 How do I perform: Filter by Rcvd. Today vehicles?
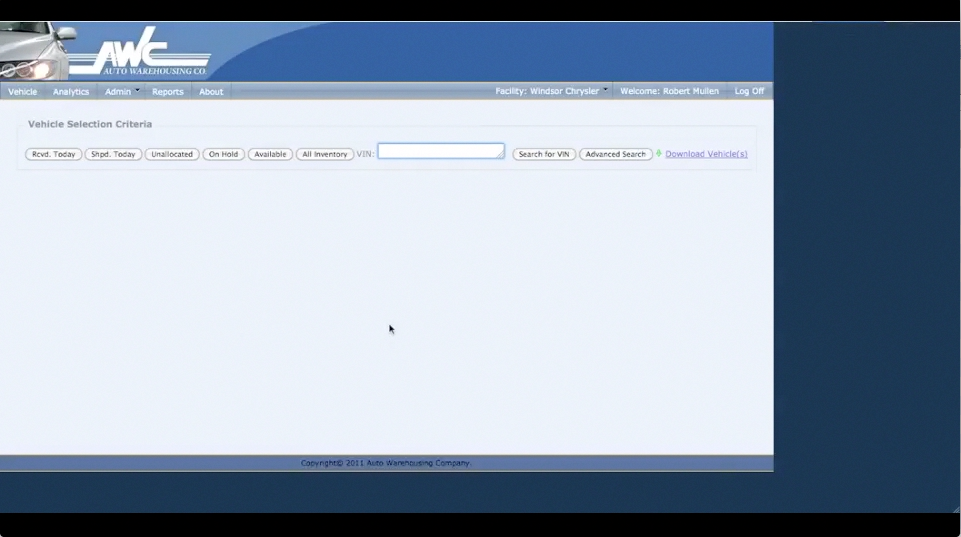click(53, 155)
